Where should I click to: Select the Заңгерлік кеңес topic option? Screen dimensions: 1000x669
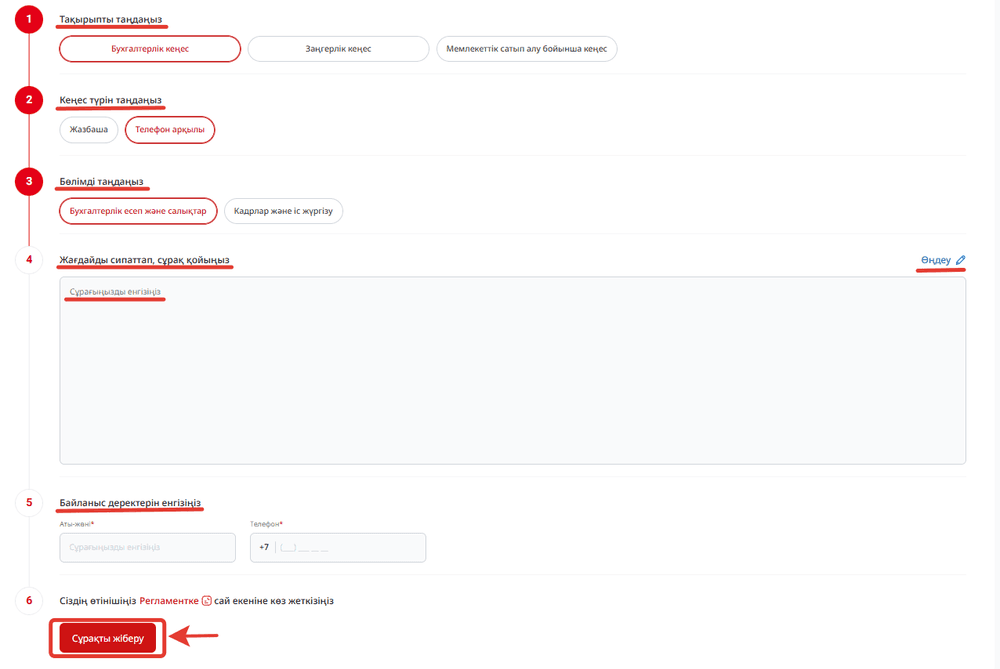(x=338, y=49)
